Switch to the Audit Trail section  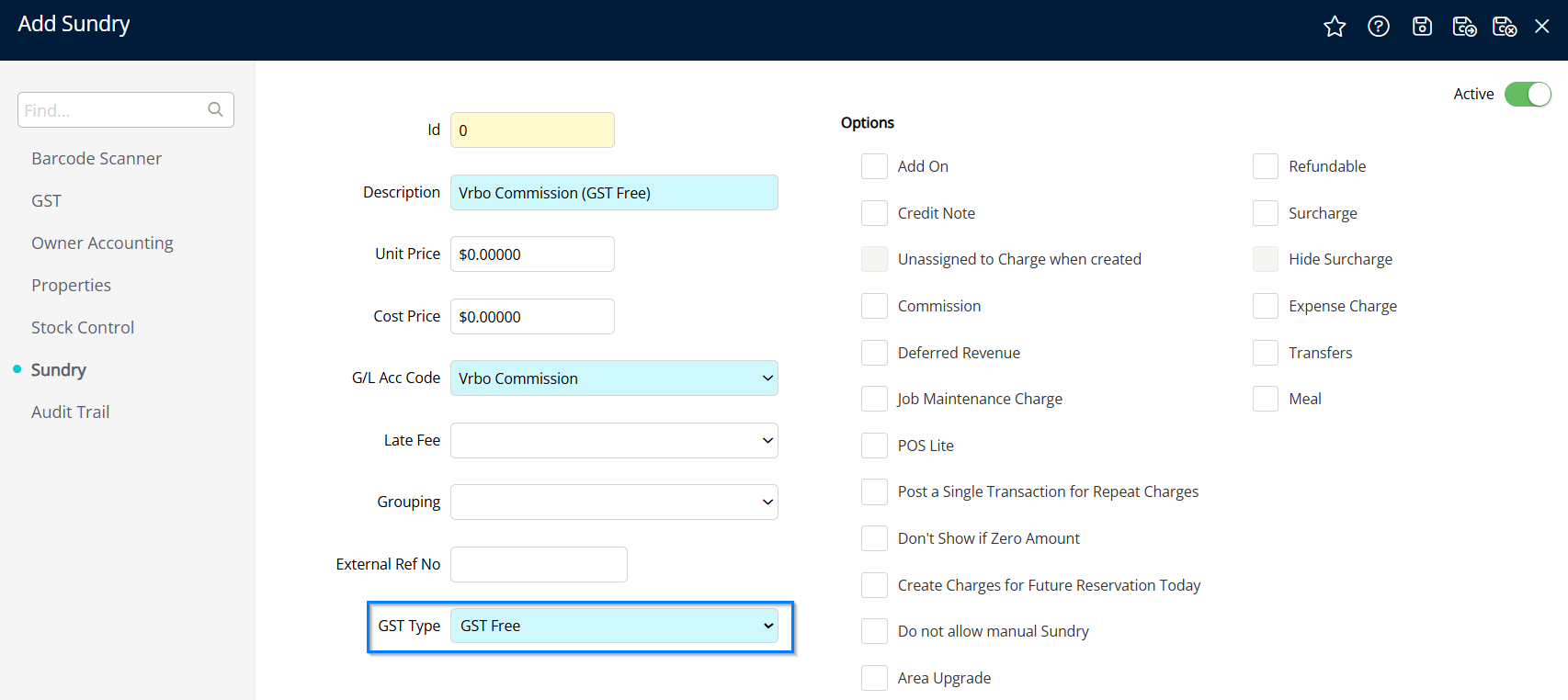coord(70,412)
